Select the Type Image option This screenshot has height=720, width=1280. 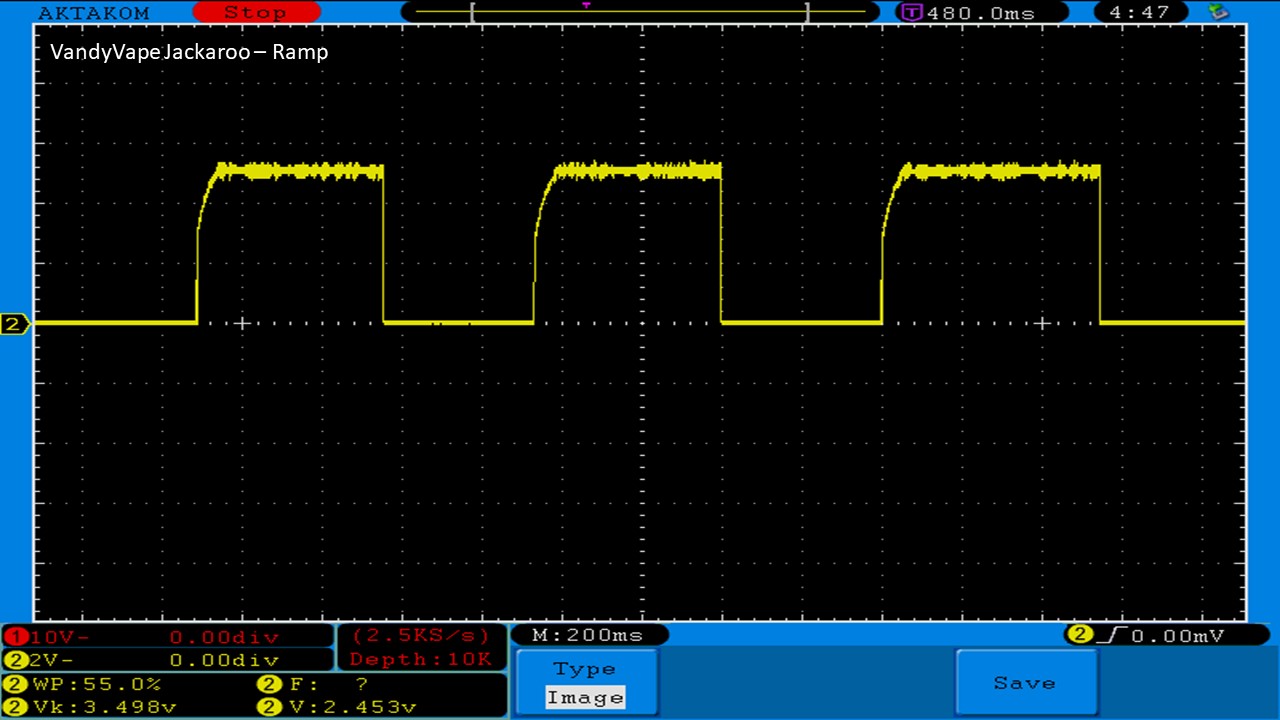pos(586,683)
